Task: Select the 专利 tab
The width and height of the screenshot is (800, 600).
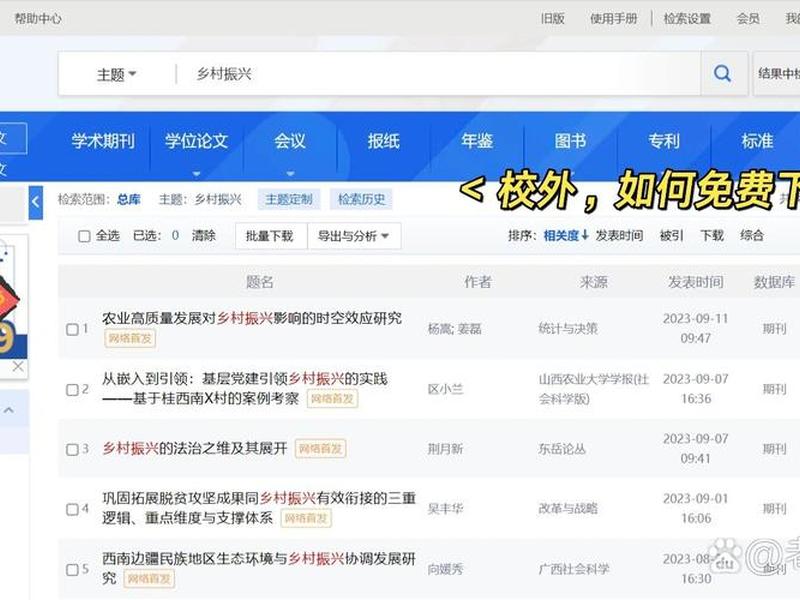Action: 664,141
